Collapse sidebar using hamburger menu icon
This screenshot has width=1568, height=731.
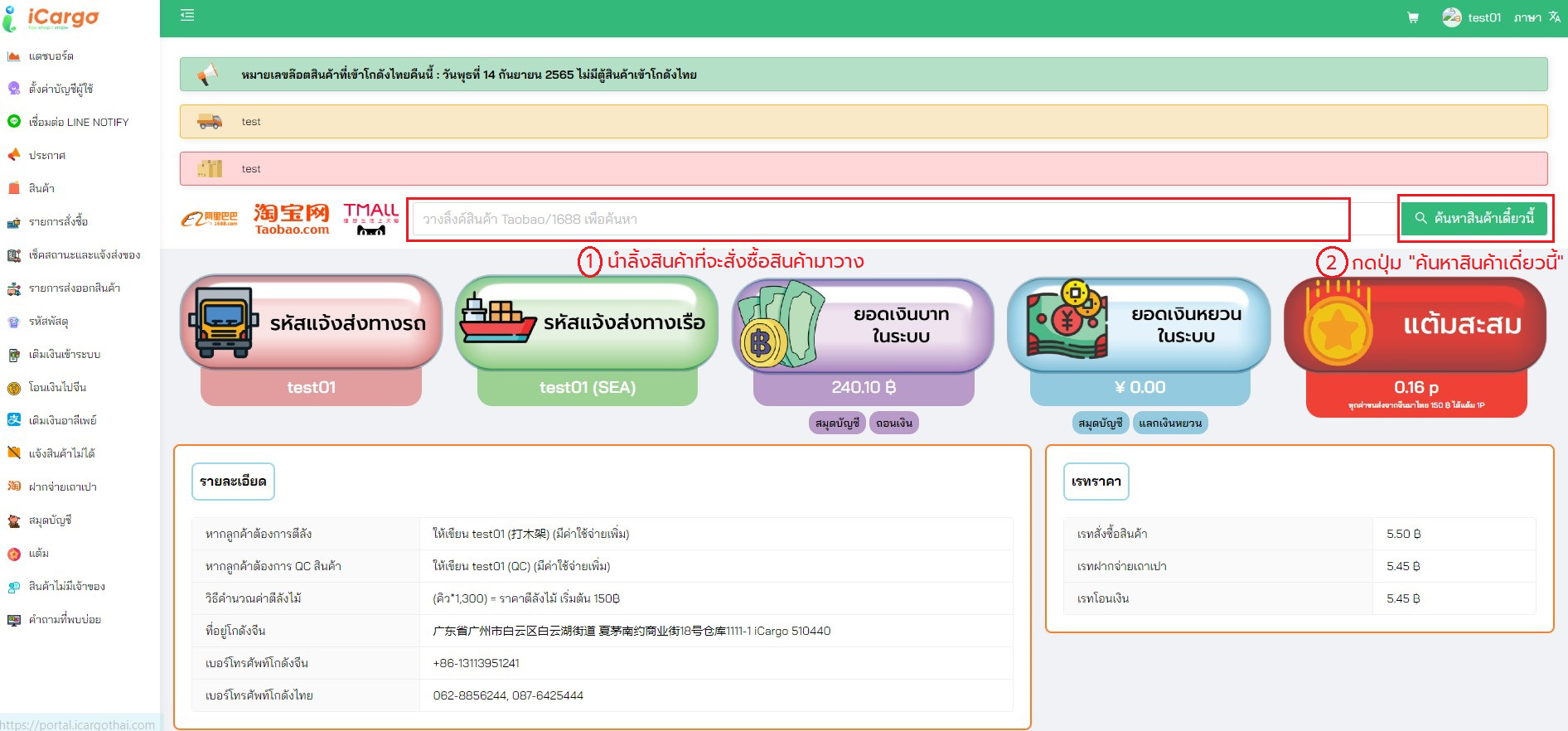(x=187, y=15)
